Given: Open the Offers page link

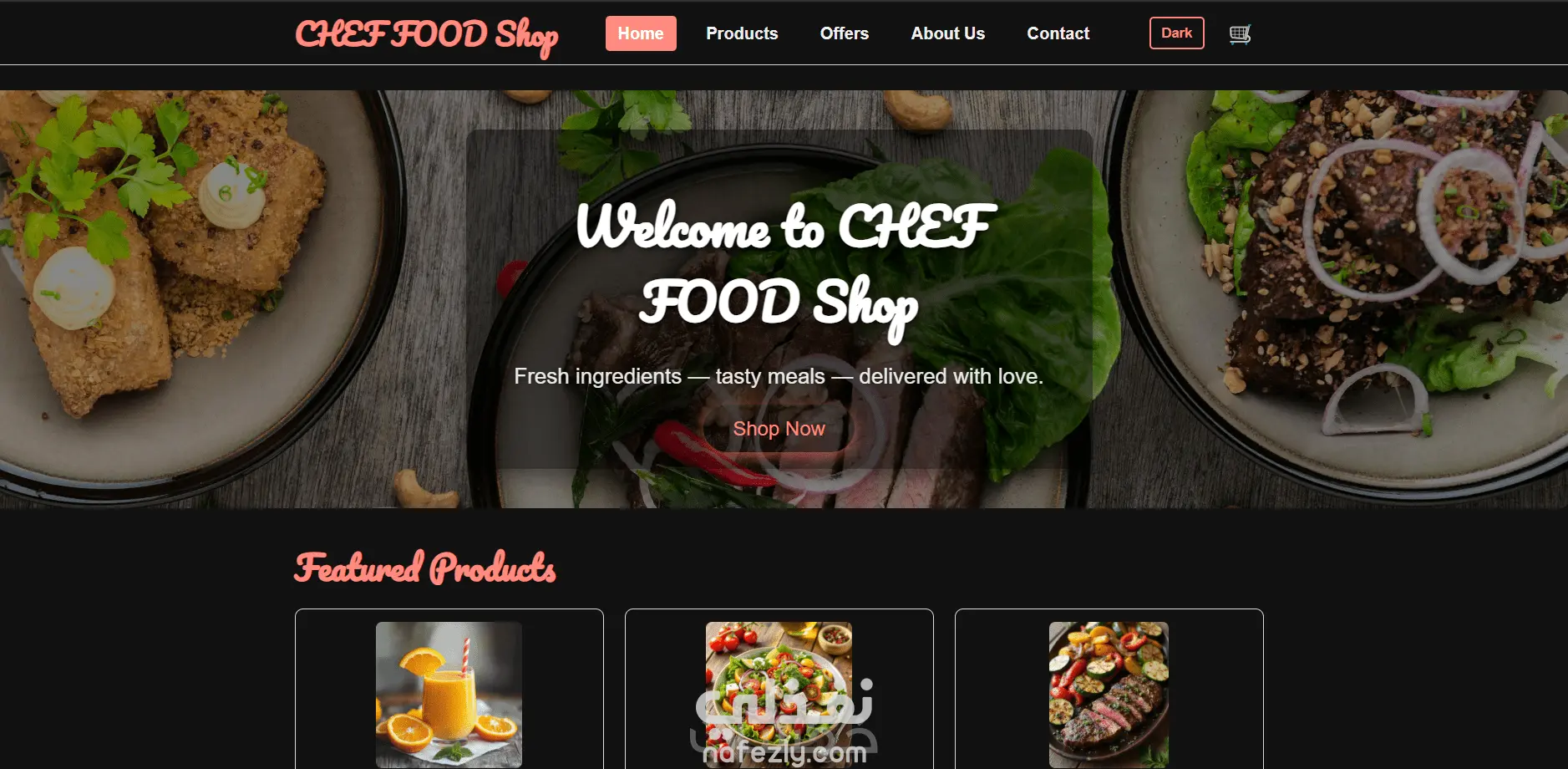Looking at the screenshot, I should [844, 33].
